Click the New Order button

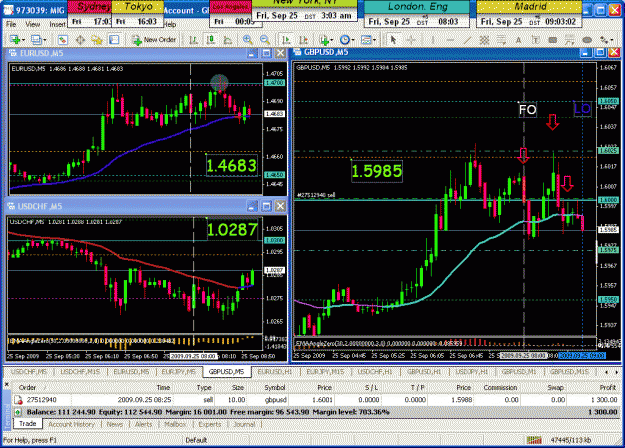click(x=154, y=39)
